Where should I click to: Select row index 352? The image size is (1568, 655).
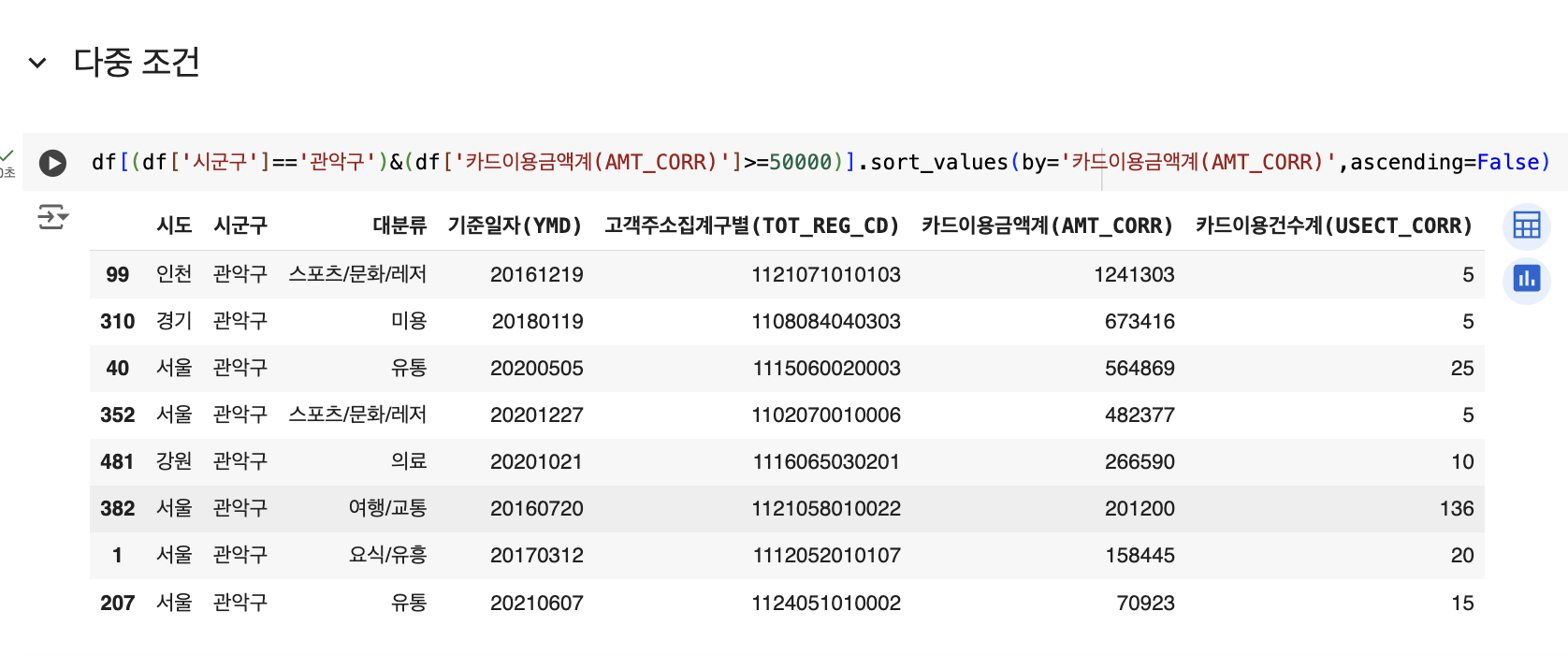tap(117, 415)
